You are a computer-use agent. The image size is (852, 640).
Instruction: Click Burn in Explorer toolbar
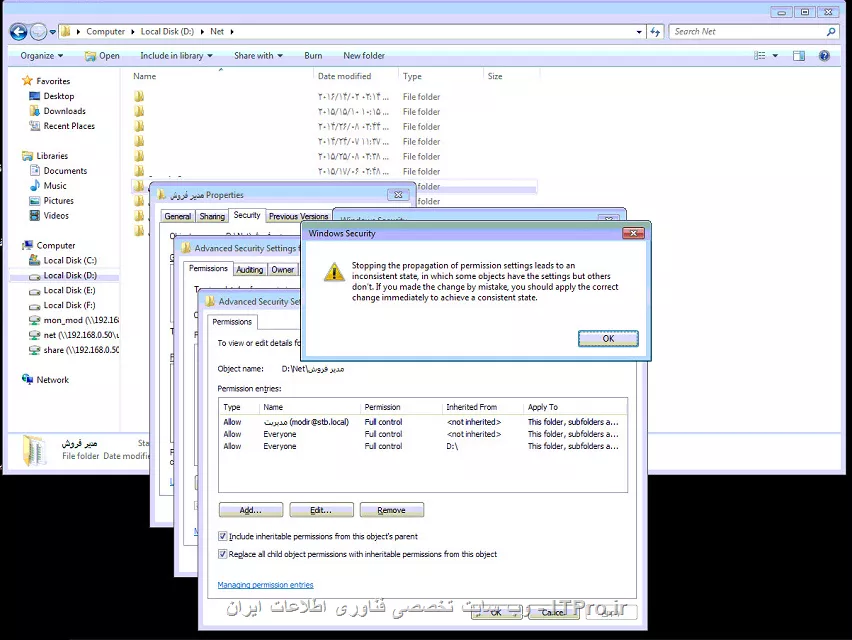(x=313, y=55)
